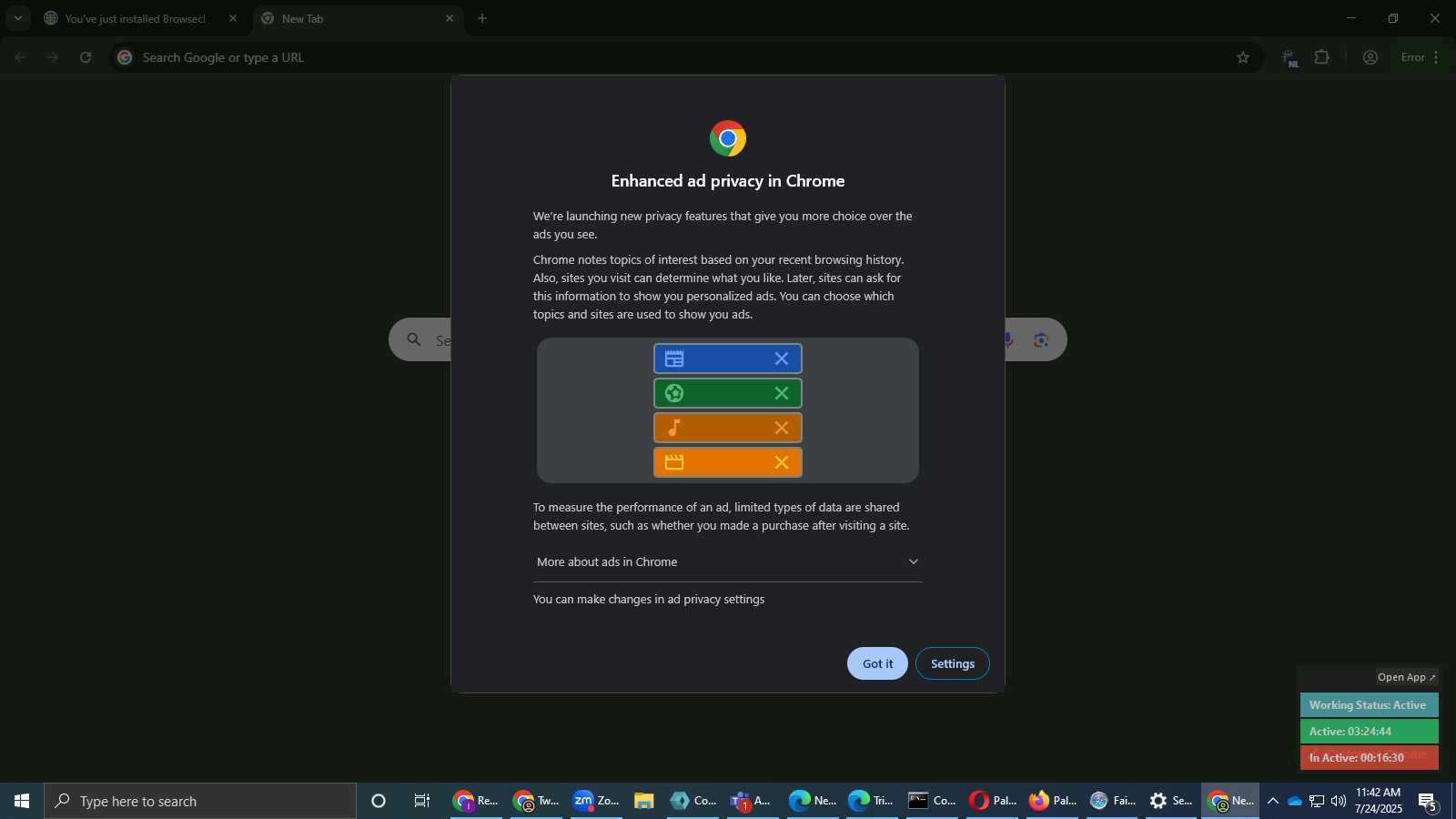Click the music topic tile's X
1456x819 pixels.
[782, 428]
